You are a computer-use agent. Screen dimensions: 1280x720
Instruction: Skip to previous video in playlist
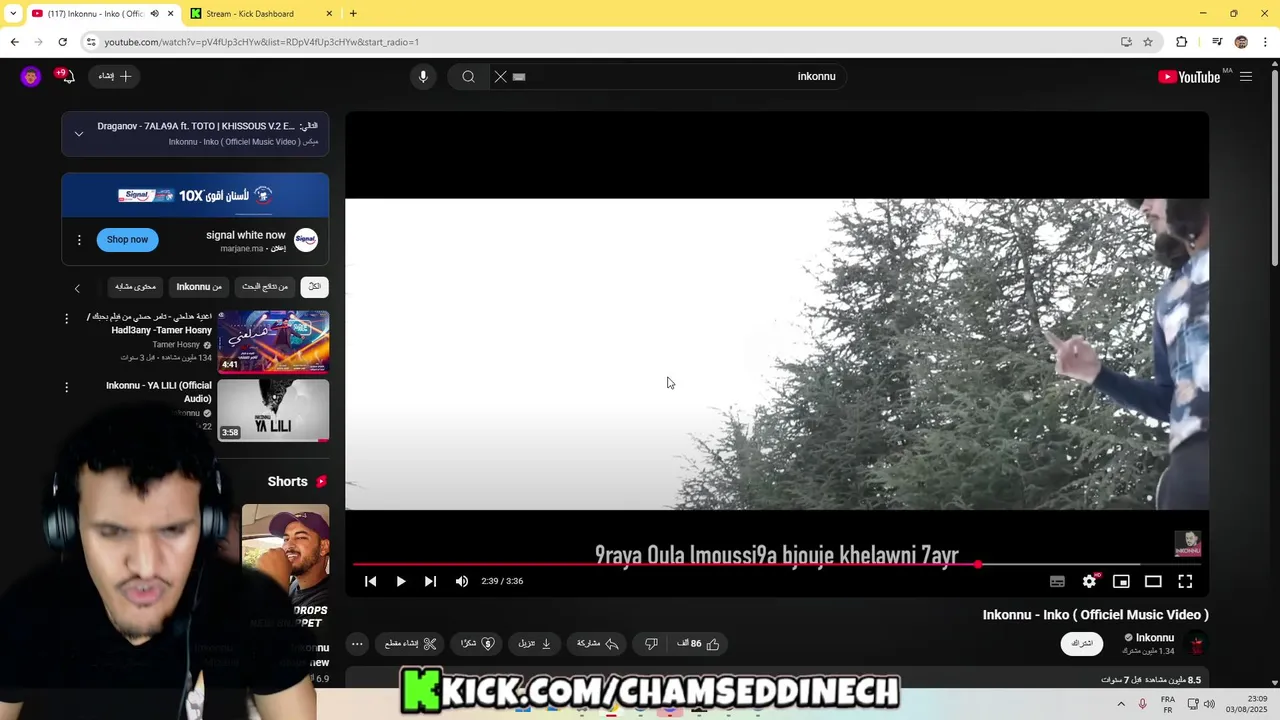point(370,581)
